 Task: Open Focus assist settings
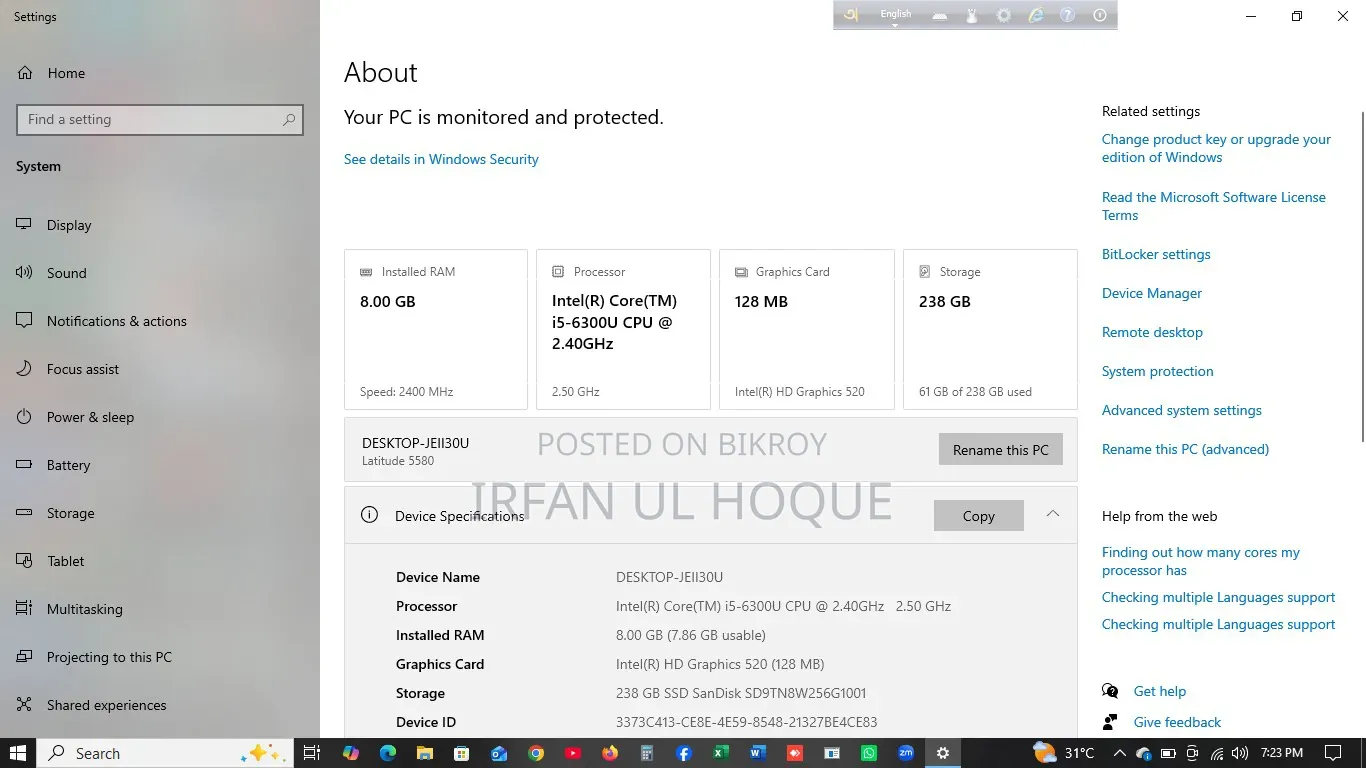160,369
